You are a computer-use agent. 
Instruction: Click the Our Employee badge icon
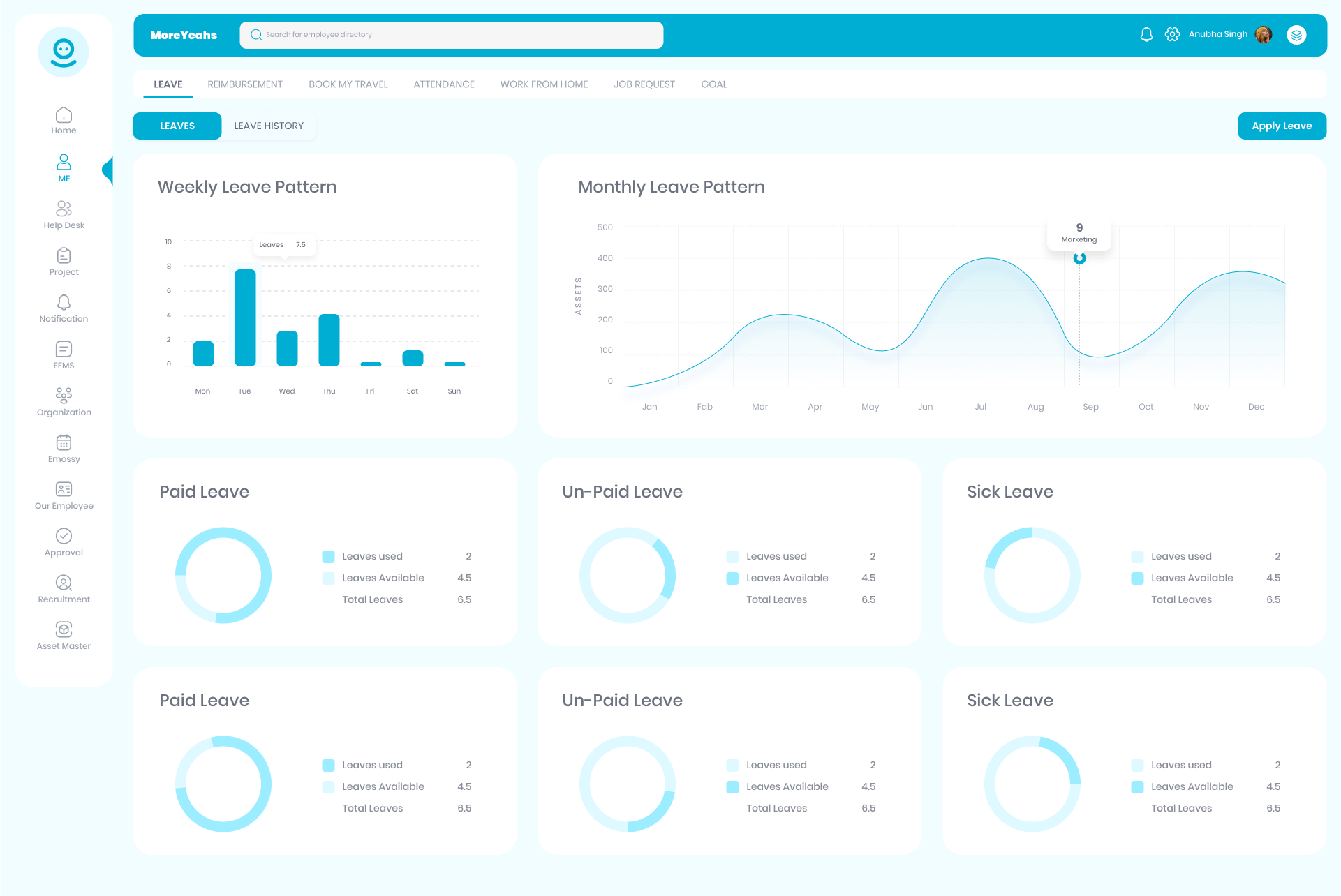pos(64,493)
